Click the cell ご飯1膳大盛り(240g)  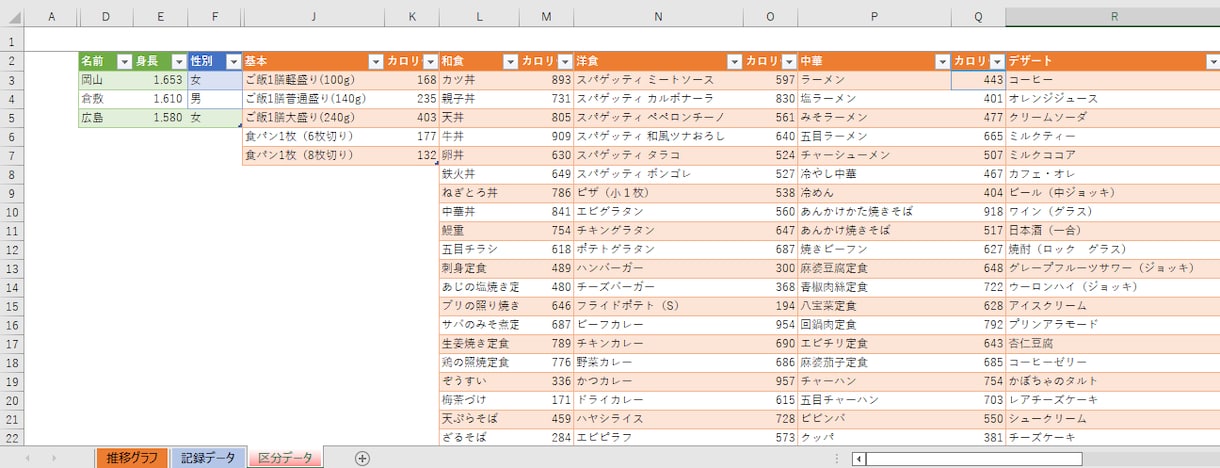313,117
